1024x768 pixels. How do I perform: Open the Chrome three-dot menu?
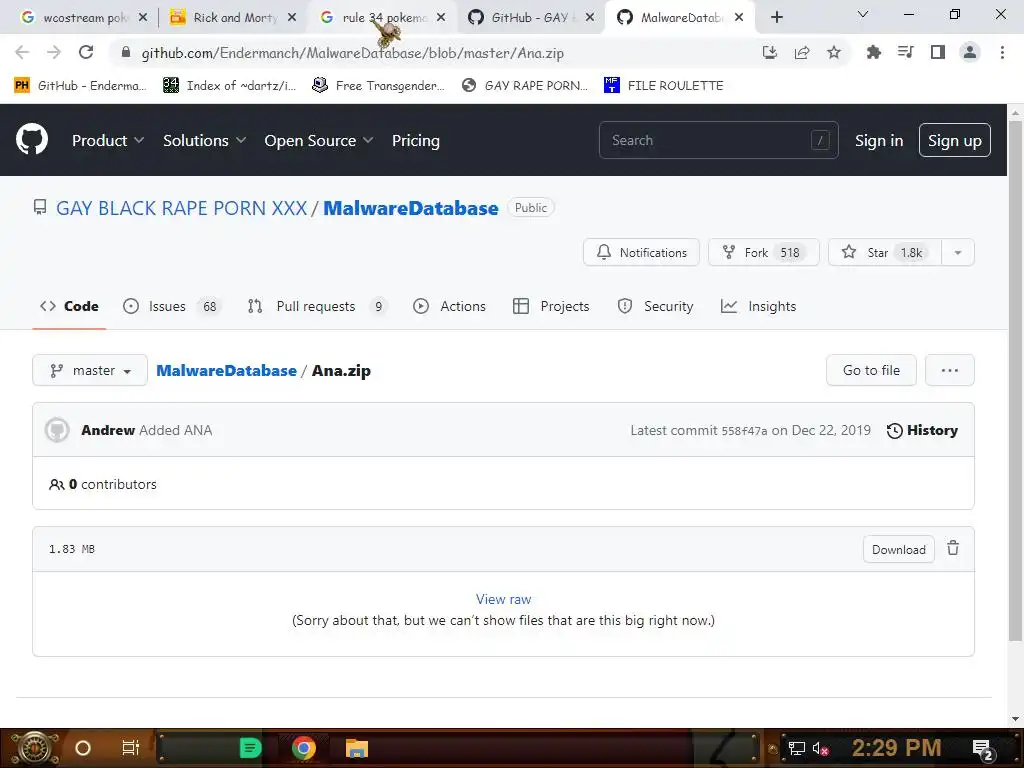click(x=1002, y=52)
